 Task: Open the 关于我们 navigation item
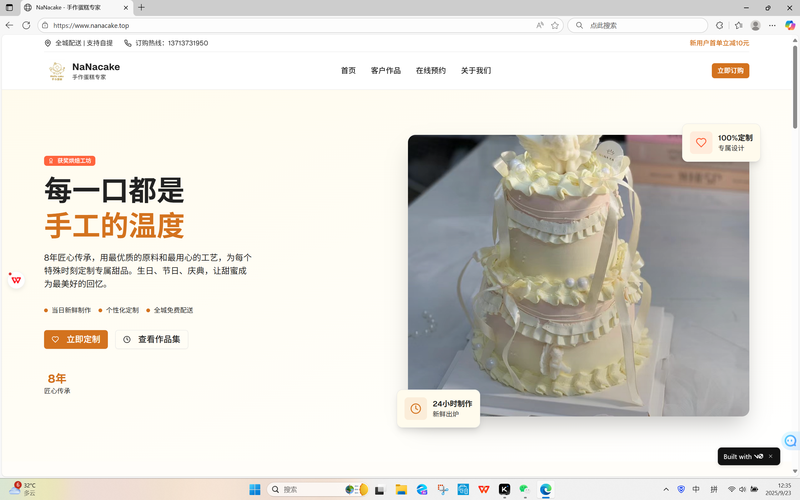476,70
